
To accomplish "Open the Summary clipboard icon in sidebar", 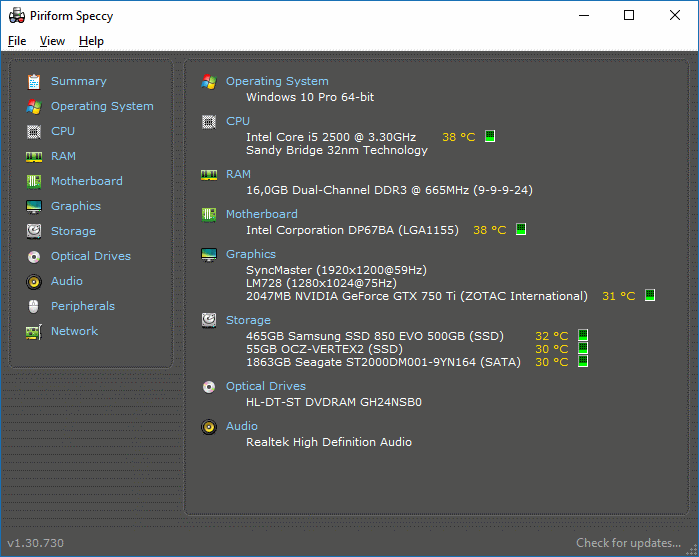I will [34, 82].
